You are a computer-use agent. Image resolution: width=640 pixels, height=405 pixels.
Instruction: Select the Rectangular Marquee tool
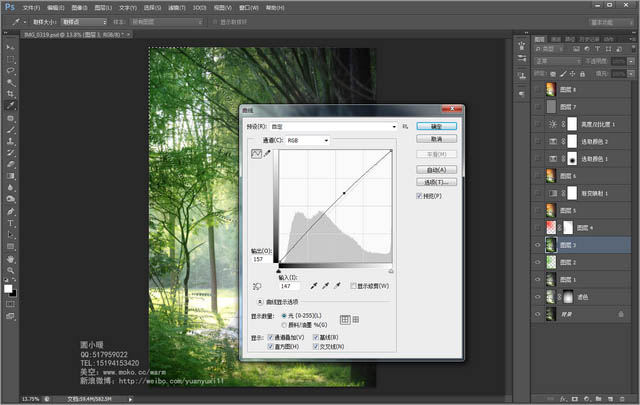coord(10,59)
